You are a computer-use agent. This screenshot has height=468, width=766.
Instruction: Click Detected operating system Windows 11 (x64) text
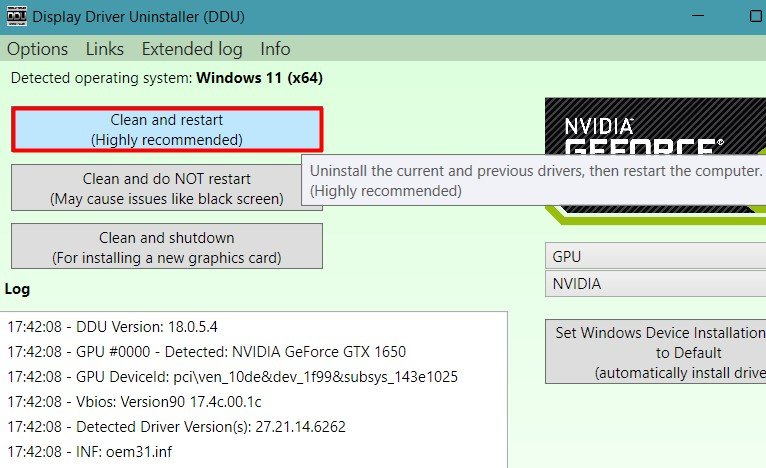coord(167,78)
